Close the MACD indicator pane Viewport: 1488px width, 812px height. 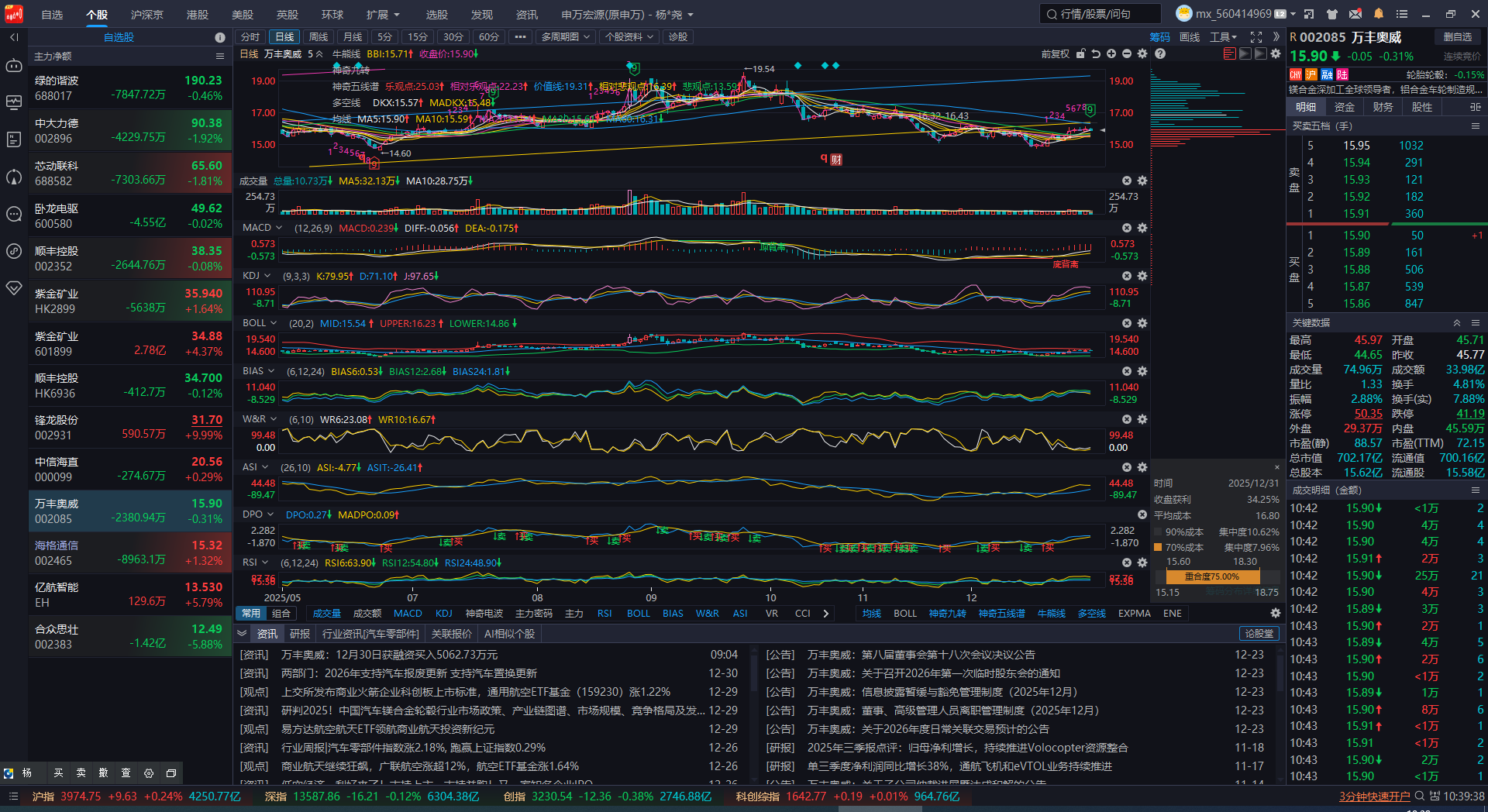1127,228
